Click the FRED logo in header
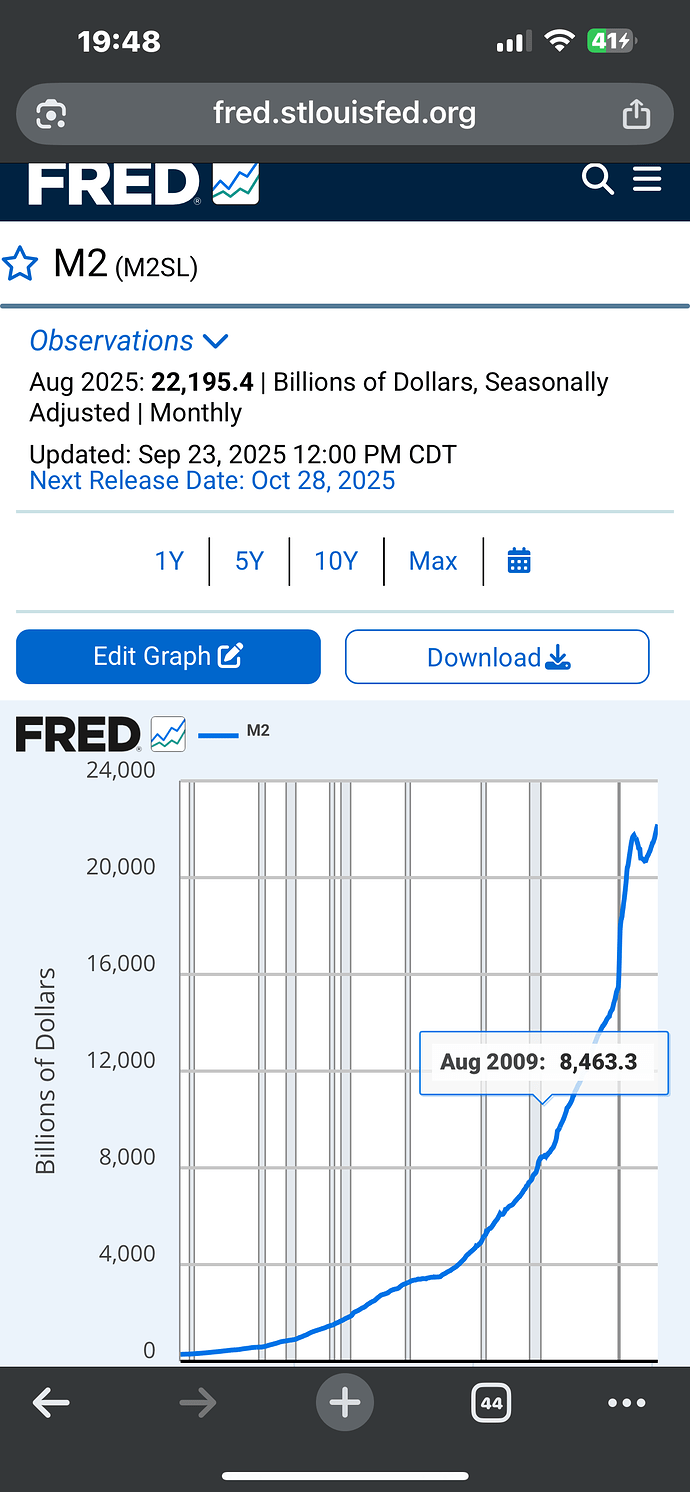This screenshot has height=1492, width=690. coord(143,184)
